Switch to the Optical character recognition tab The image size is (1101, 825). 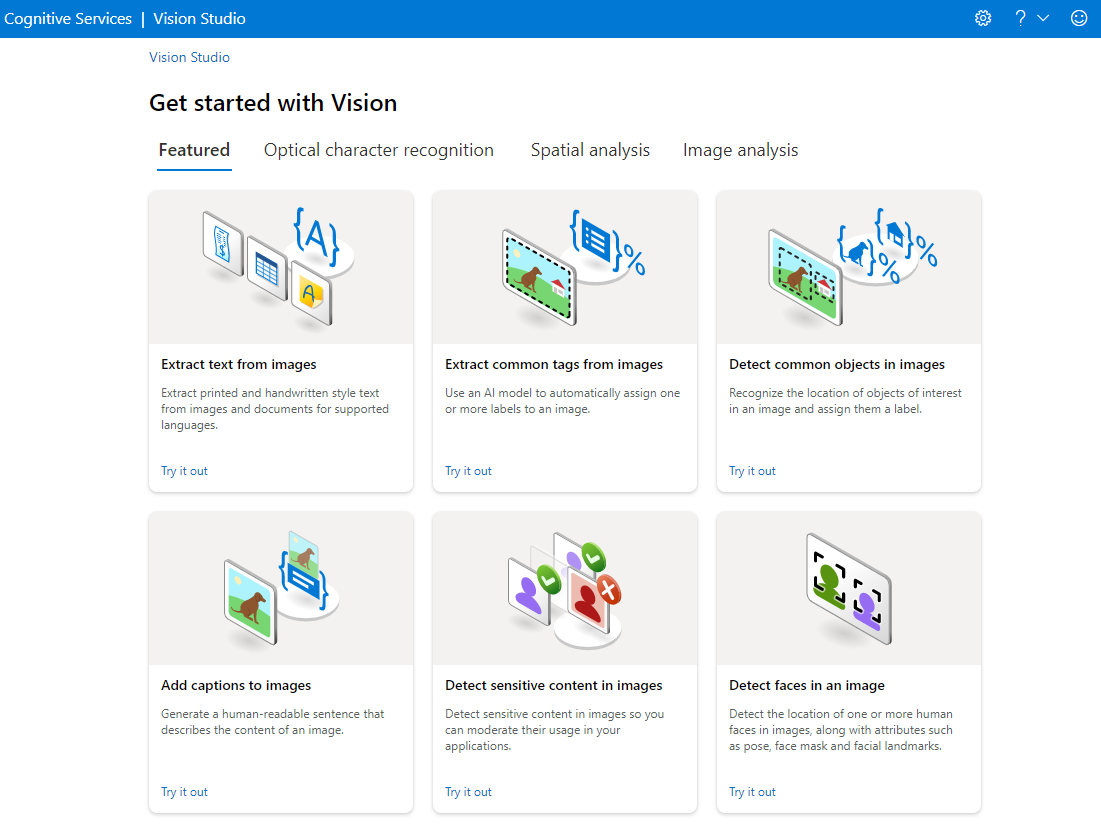click(x=378, y=150)
